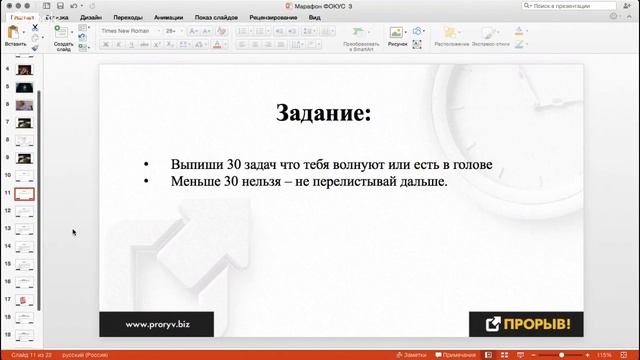Start slideshow from status bar icon
Screen dimensions: 640x360
[x=520, y=355]
